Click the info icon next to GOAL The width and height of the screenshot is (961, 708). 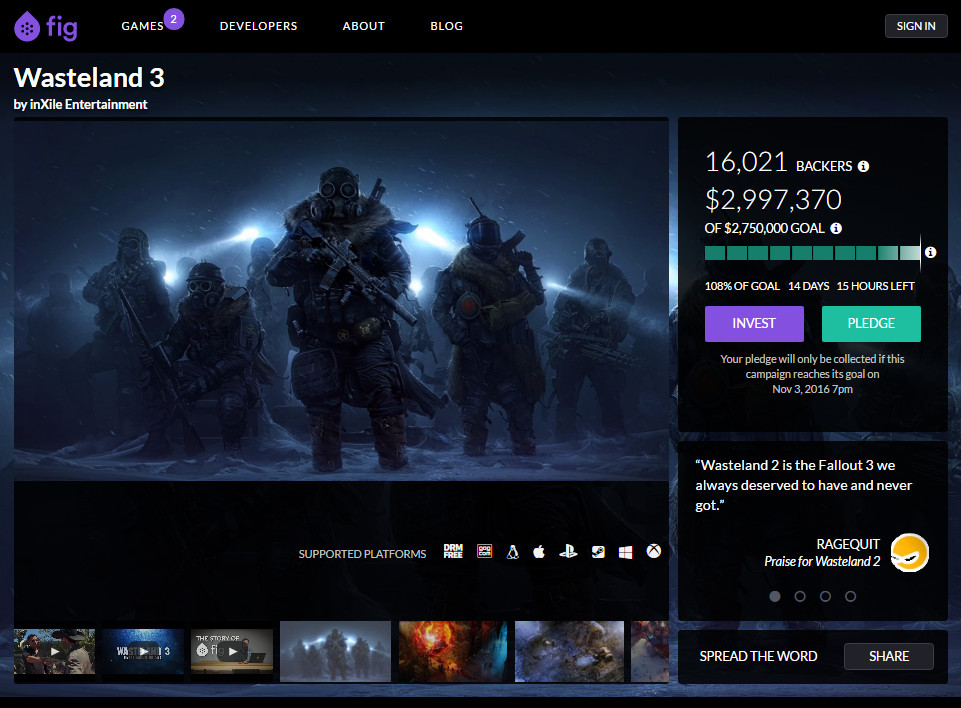pos(836,228)
